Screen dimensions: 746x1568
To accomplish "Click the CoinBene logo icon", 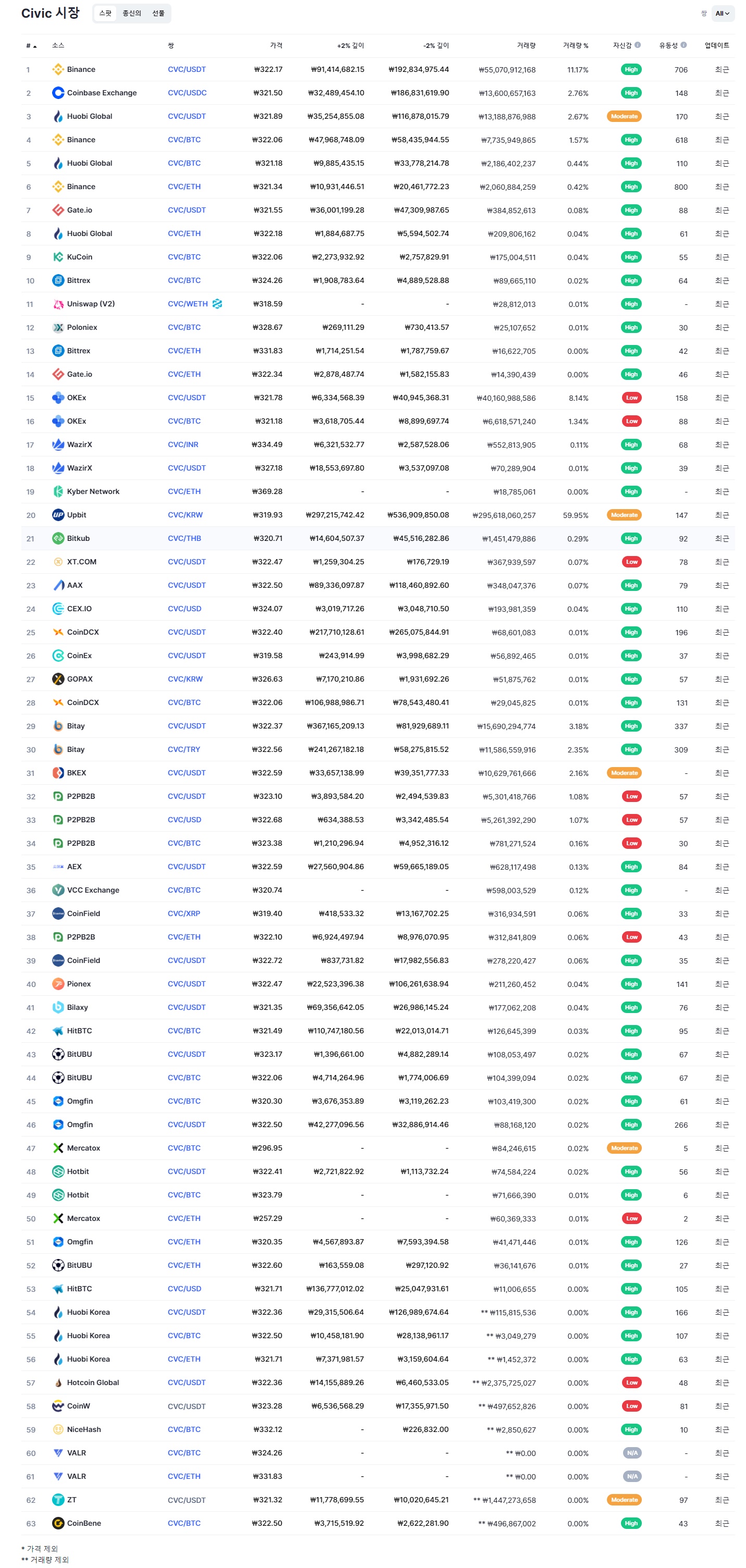I will 58,1523.
